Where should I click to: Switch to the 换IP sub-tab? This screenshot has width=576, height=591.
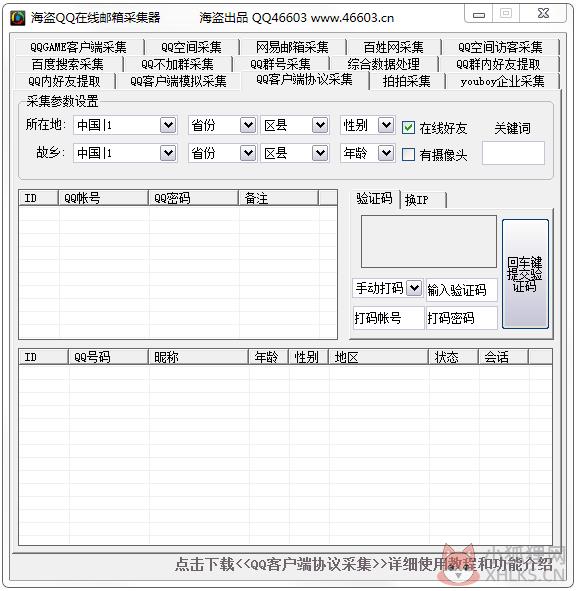tap(423, 200)
